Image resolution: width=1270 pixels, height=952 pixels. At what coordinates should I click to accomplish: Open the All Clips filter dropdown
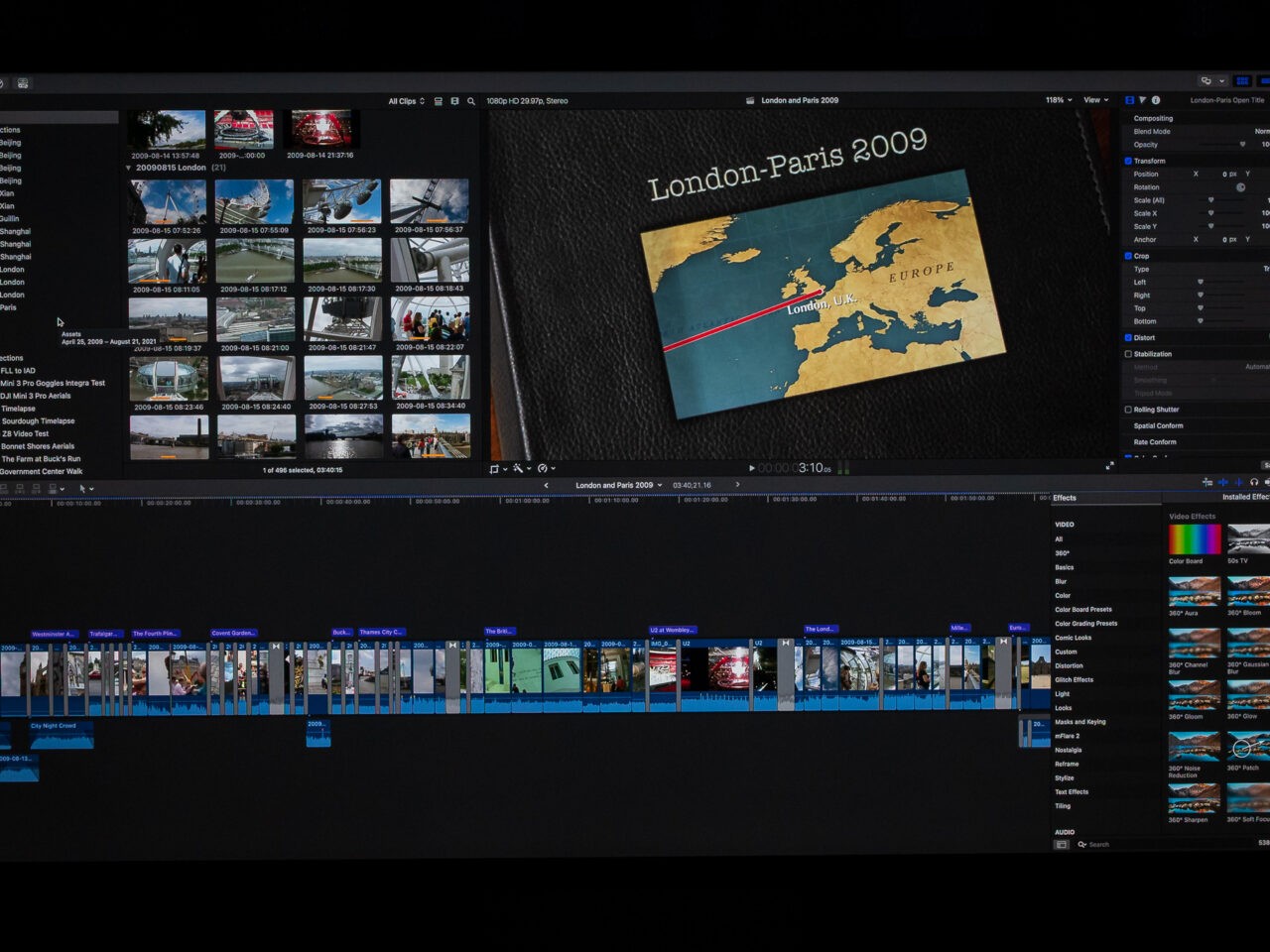[406, 101]
